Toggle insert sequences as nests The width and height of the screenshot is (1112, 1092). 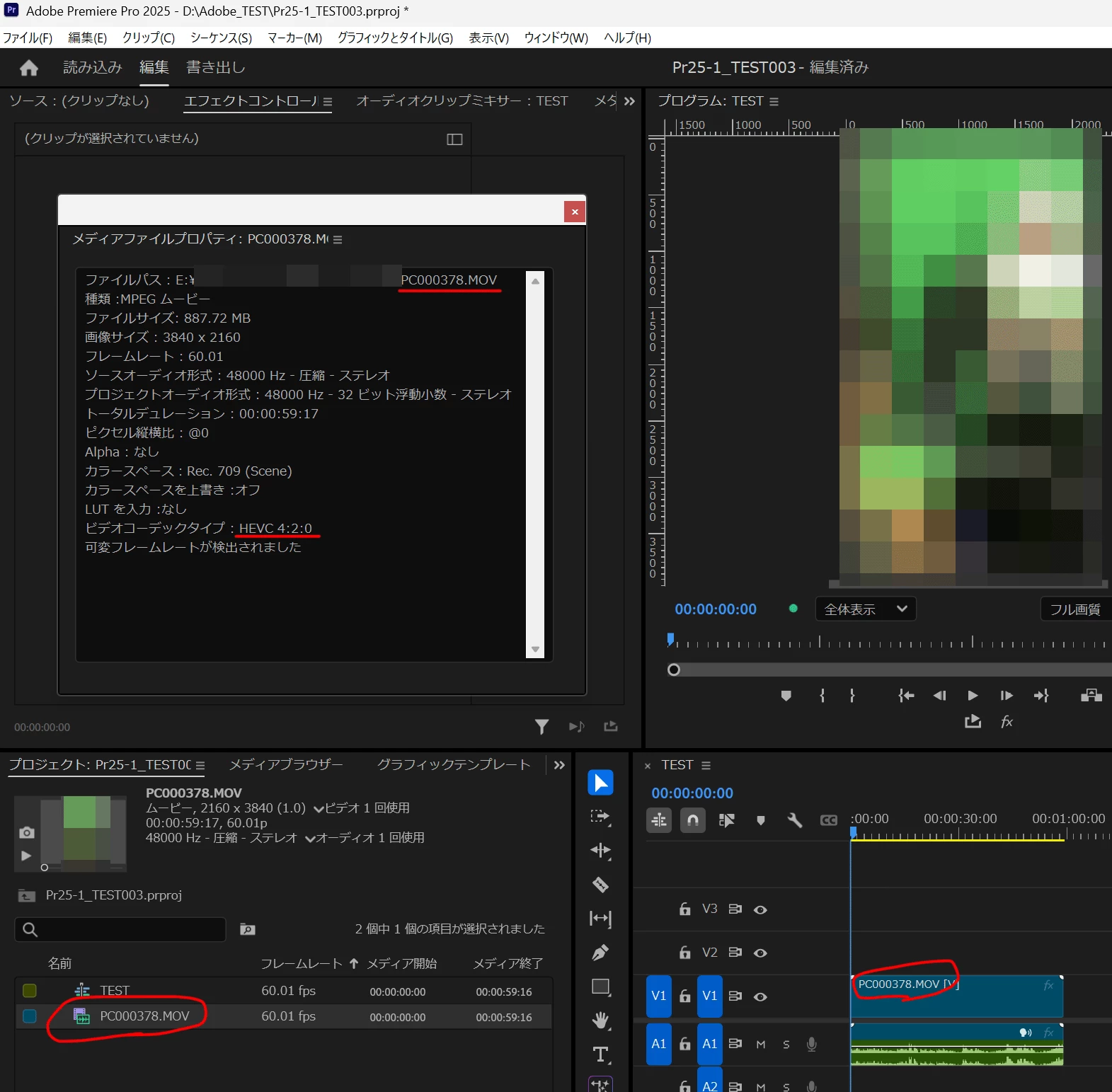(x=659, y=820)
